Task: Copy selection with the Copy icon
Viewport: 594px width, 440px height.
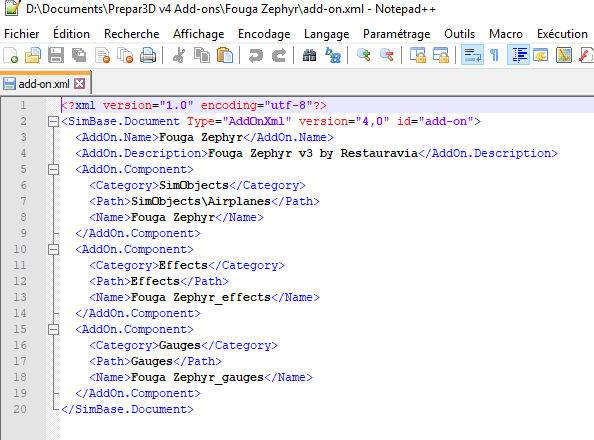Action: pyautogui.click(x=202, y=55)
